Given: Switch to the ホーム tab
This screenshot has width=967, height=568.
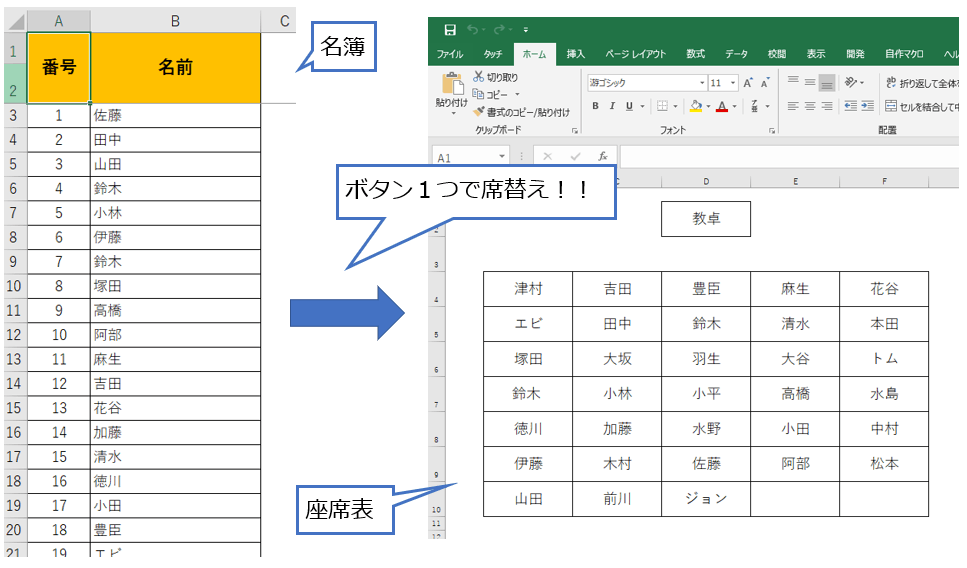Looking at the screenshot, I should point(534,54).
